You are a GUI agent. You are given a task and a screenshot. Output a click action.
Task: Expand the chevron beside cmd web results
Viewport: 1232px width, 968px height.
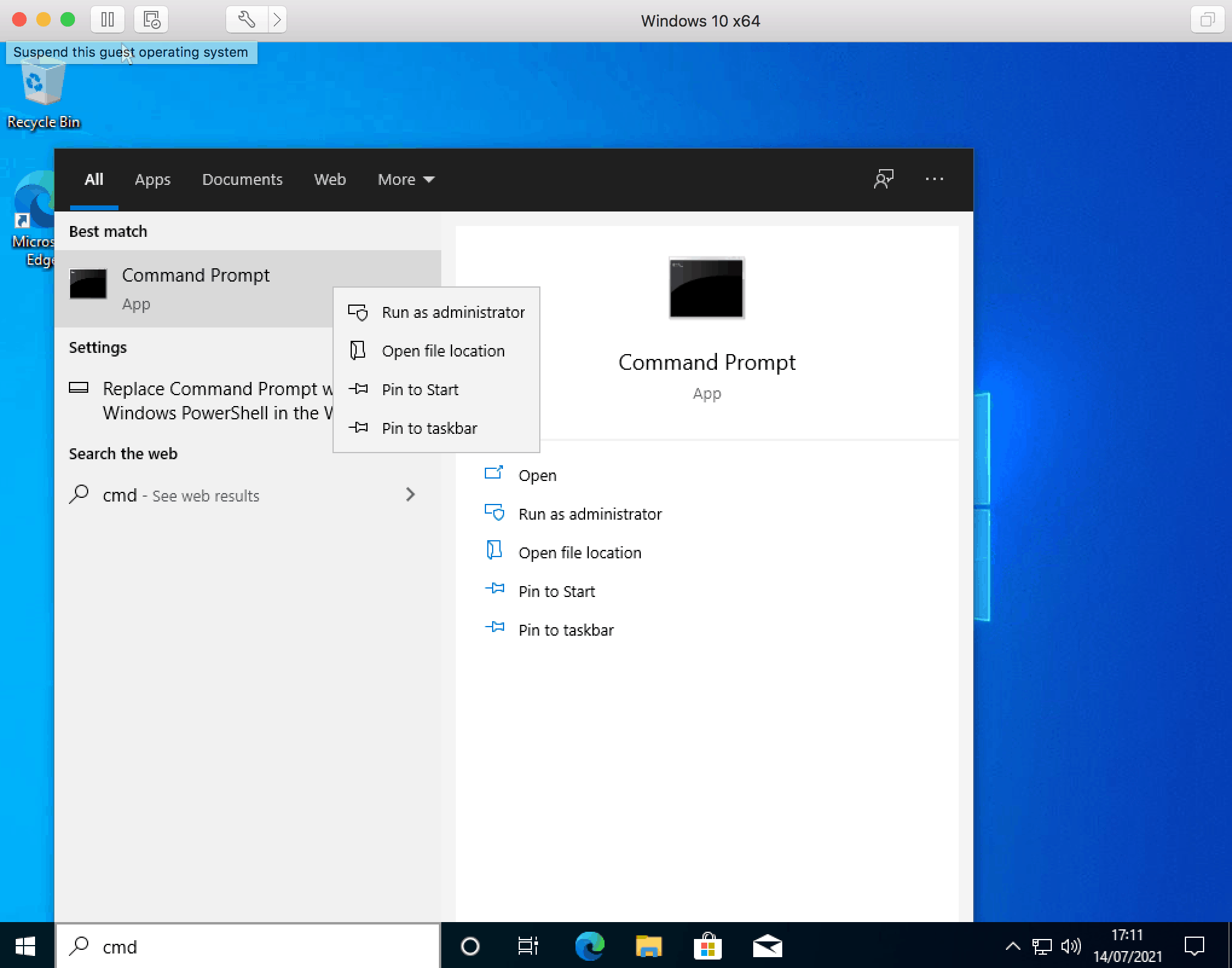point(410,495)
